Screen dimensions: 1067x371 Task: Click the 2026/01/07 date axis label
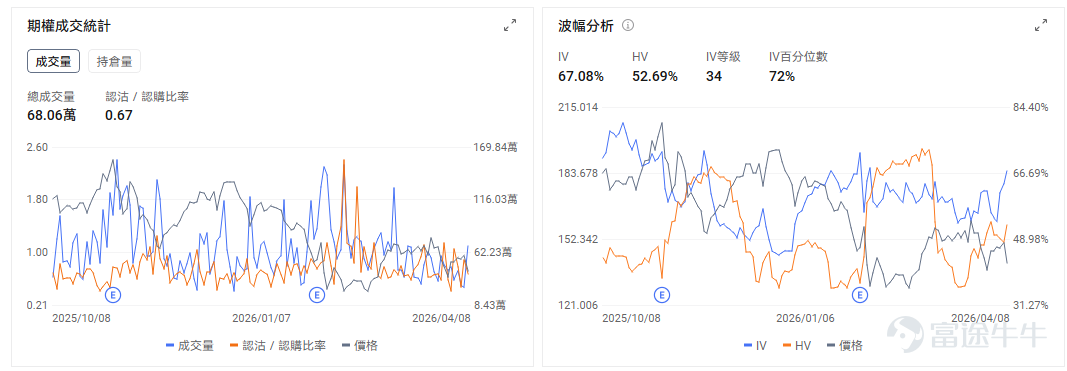point(260,318)
